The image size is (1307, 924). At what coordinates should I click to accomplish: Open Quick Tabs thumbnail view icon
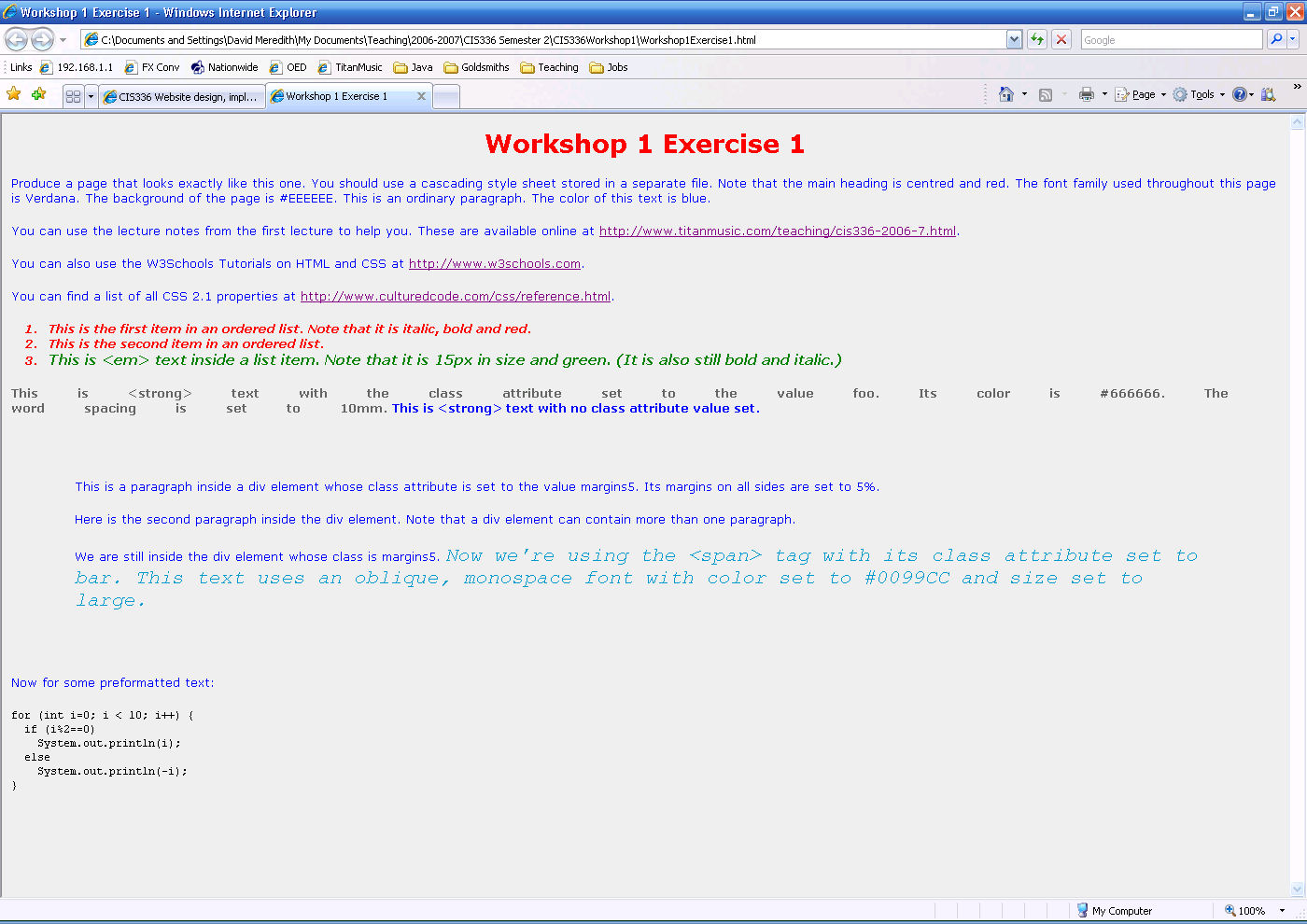pos(74,96)
